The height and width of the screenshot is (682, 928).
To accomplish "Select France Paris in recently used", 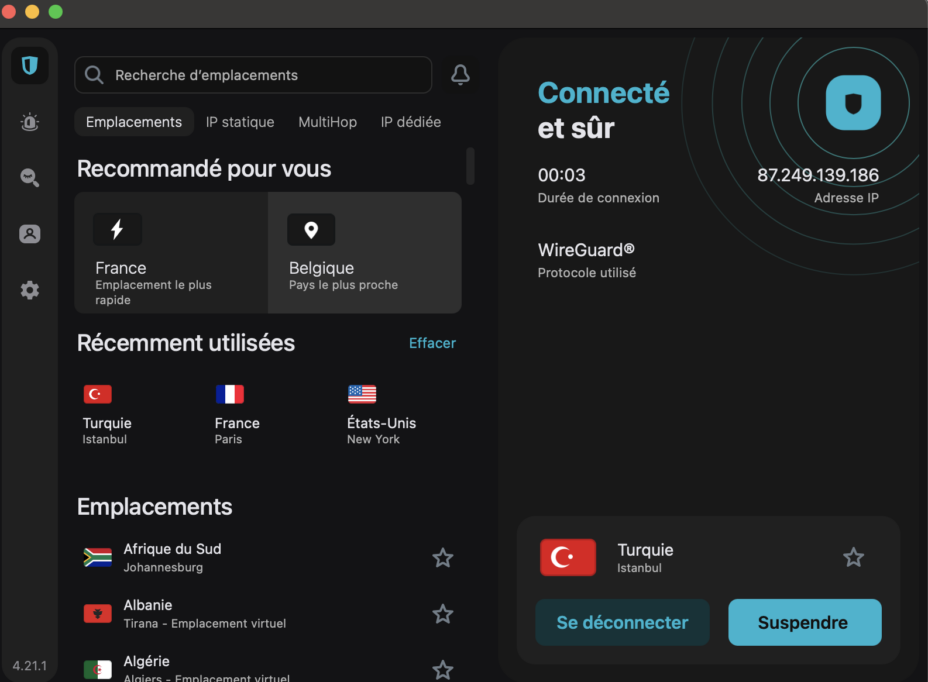I will coord(237,415).
